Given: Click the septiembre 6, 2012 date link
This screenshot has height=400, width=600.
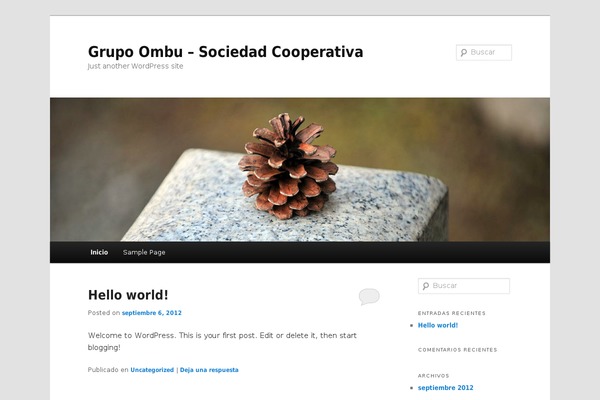Looking at the screenshot, I should [152, 313].
